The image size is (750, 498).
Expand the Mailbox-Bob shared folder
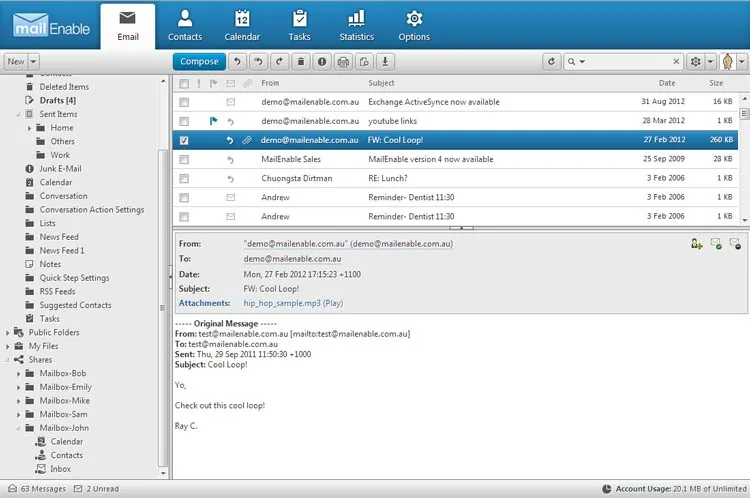point(19,374)
